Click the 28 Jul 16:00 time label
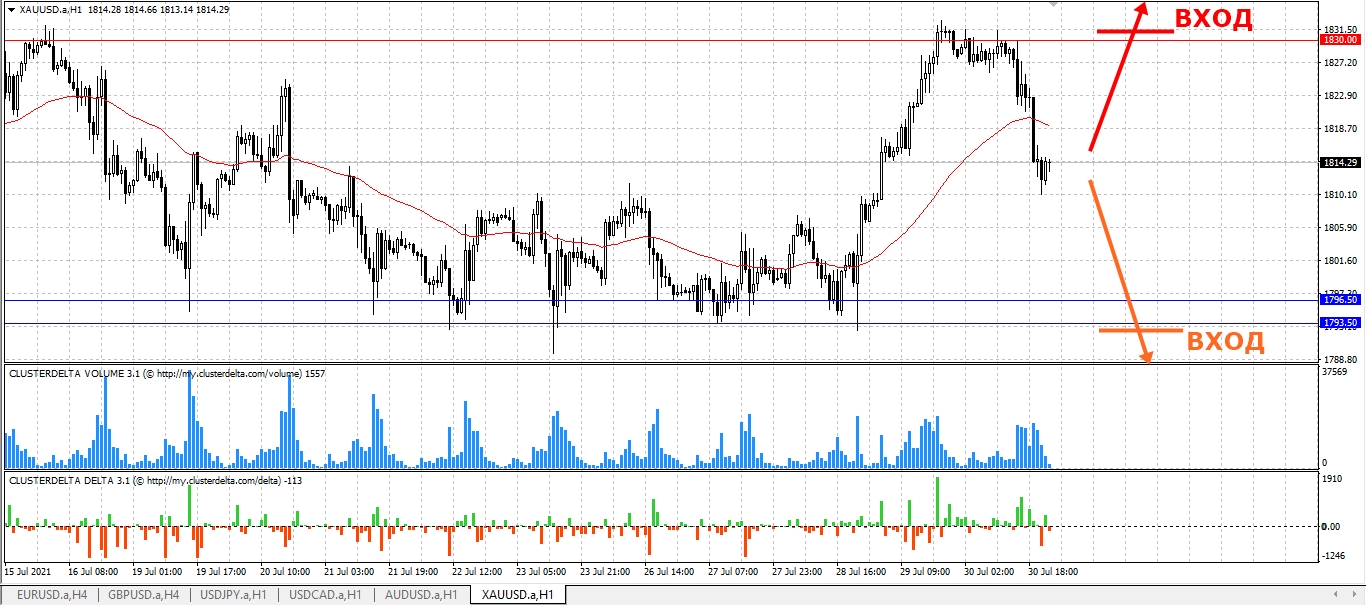 pos(861,572)
